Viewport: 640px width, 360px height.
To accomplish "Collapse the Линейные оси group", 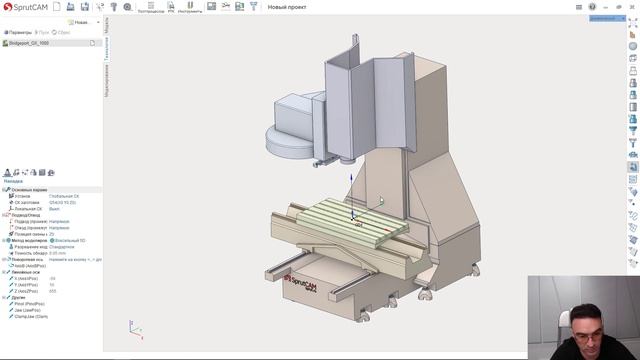I will pos(4,272).
